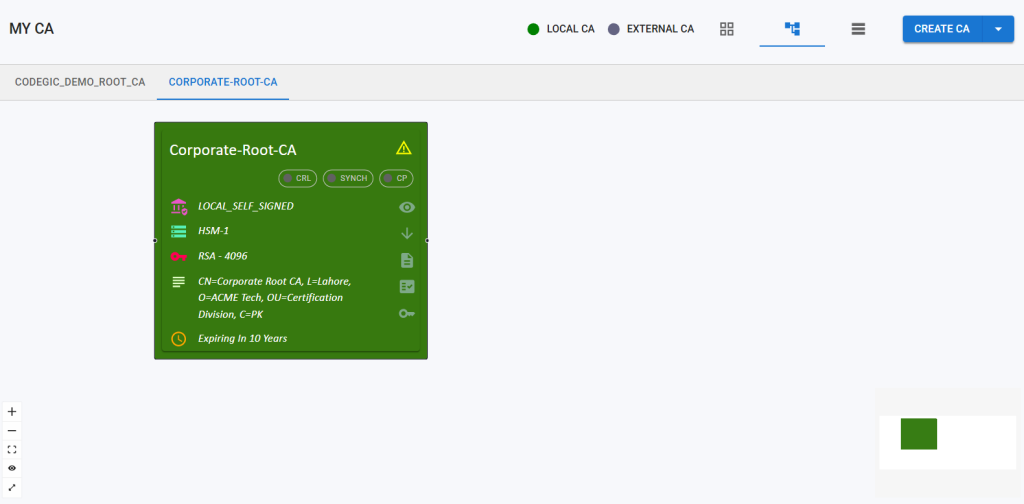Viewport: 1024px width, 504px height.
Task: Select the CORPORATE-ROOT-CA tab
Action: (x=223, y=82)
